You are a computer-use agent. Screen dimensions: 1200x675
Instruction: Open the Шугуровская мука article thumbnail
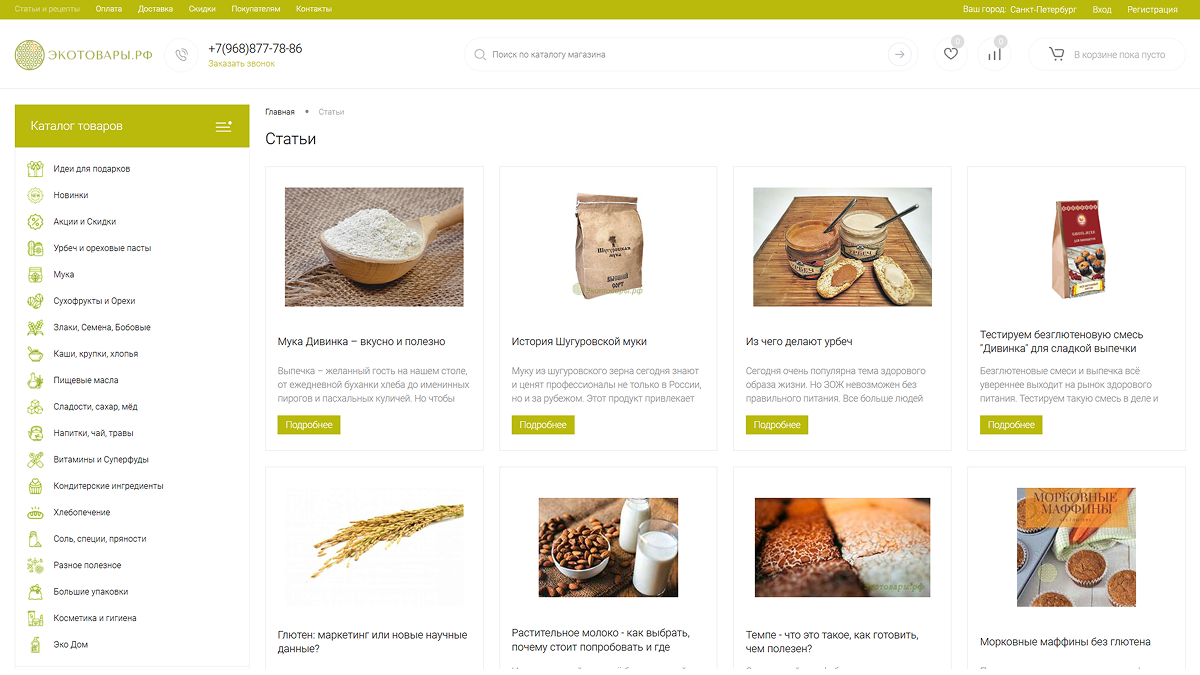[x=607, y=246]
